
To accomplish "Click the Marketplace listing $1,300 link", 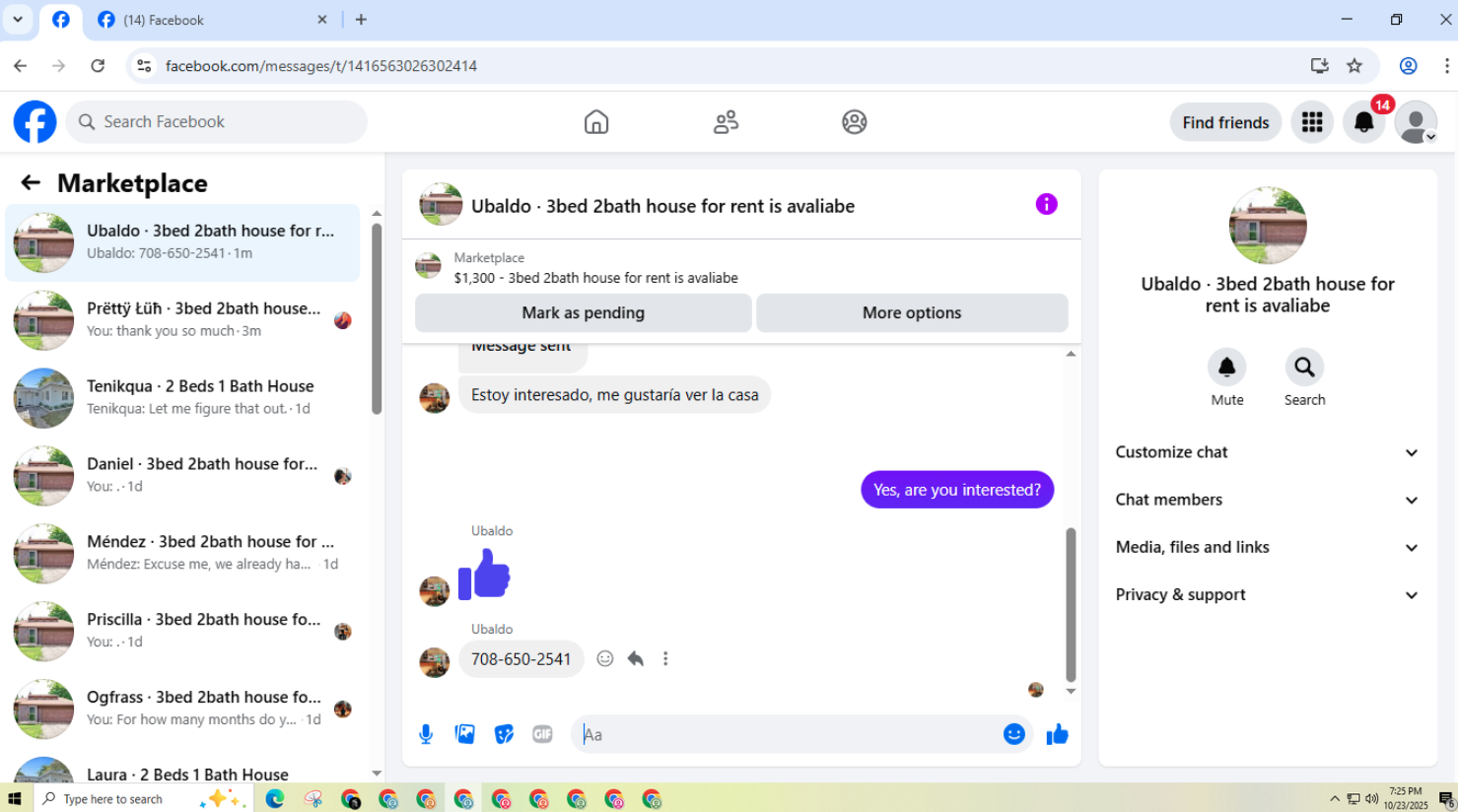I will click(595, 278).
